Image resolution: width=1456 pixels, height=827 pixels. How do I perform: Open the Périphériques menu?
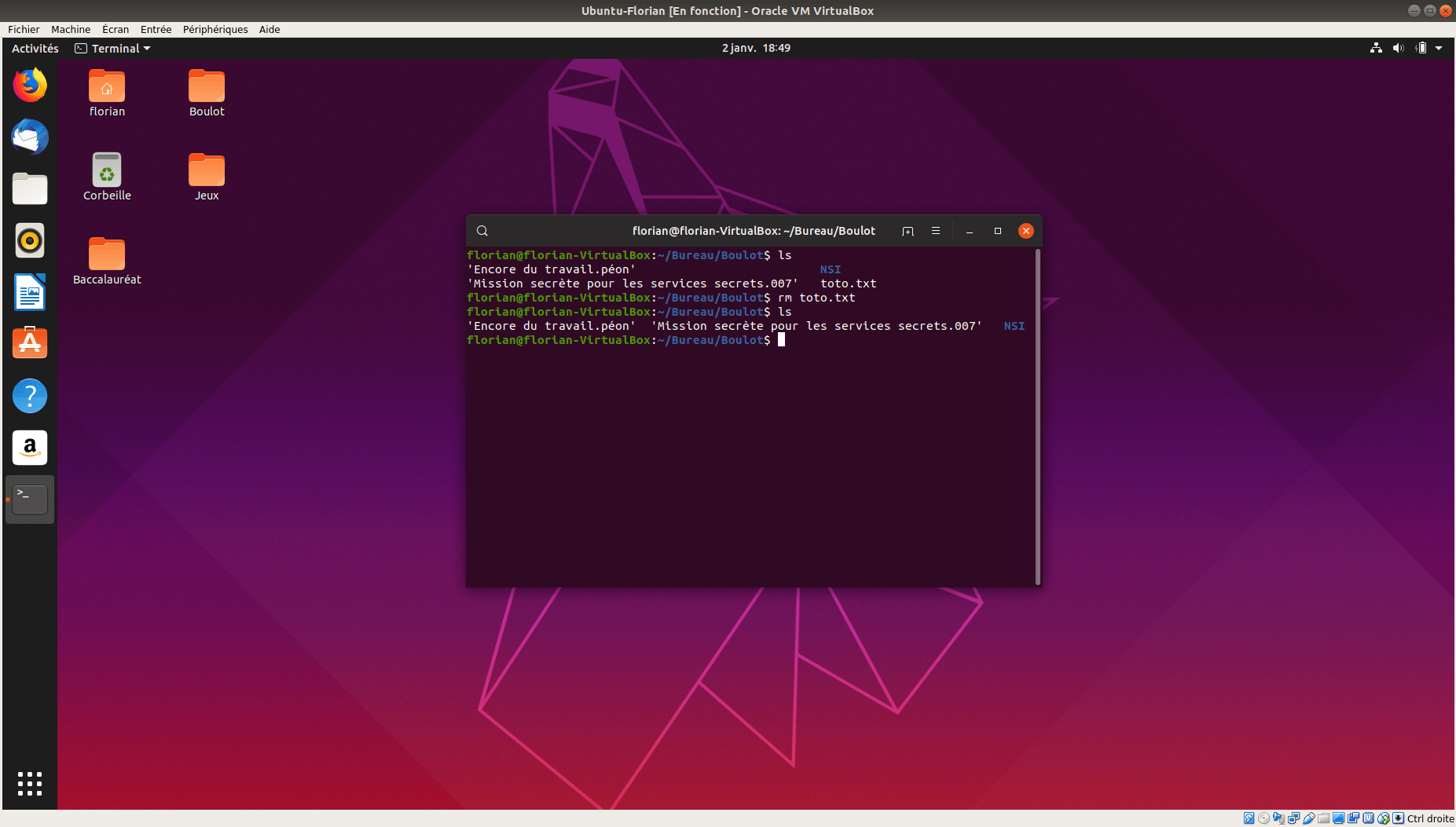pyautogui.click(x=215, y=30)
